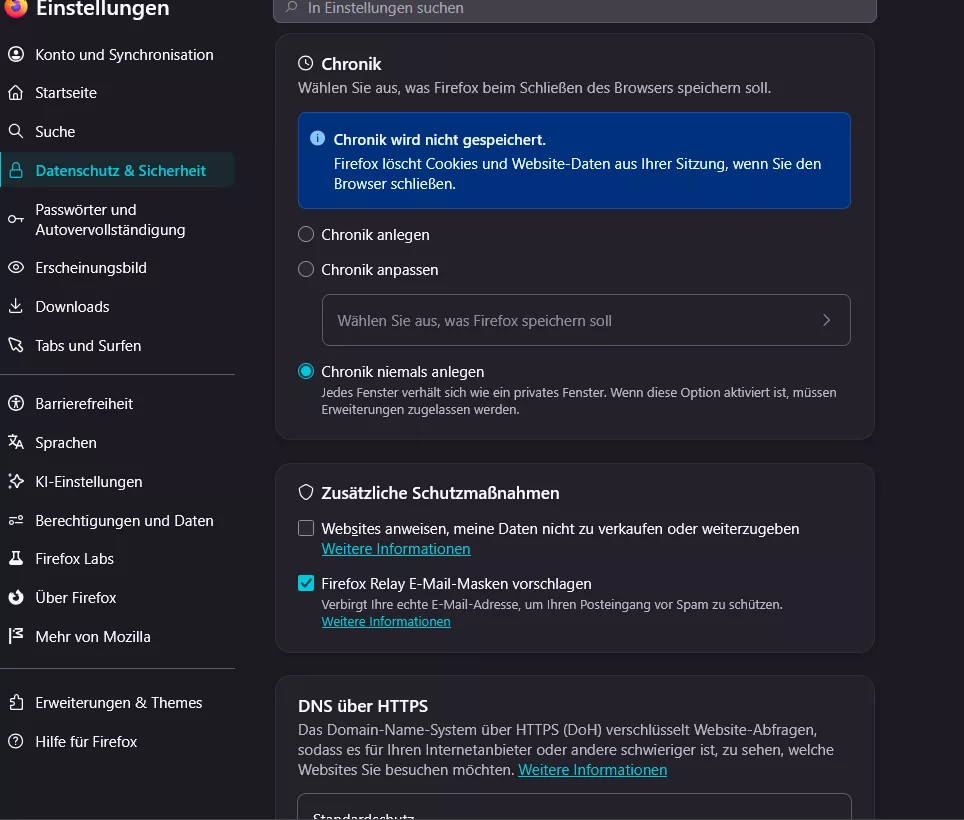The image size is (964, 820).
Task: Open the Suche settings section
Action: tap(117, 132)
